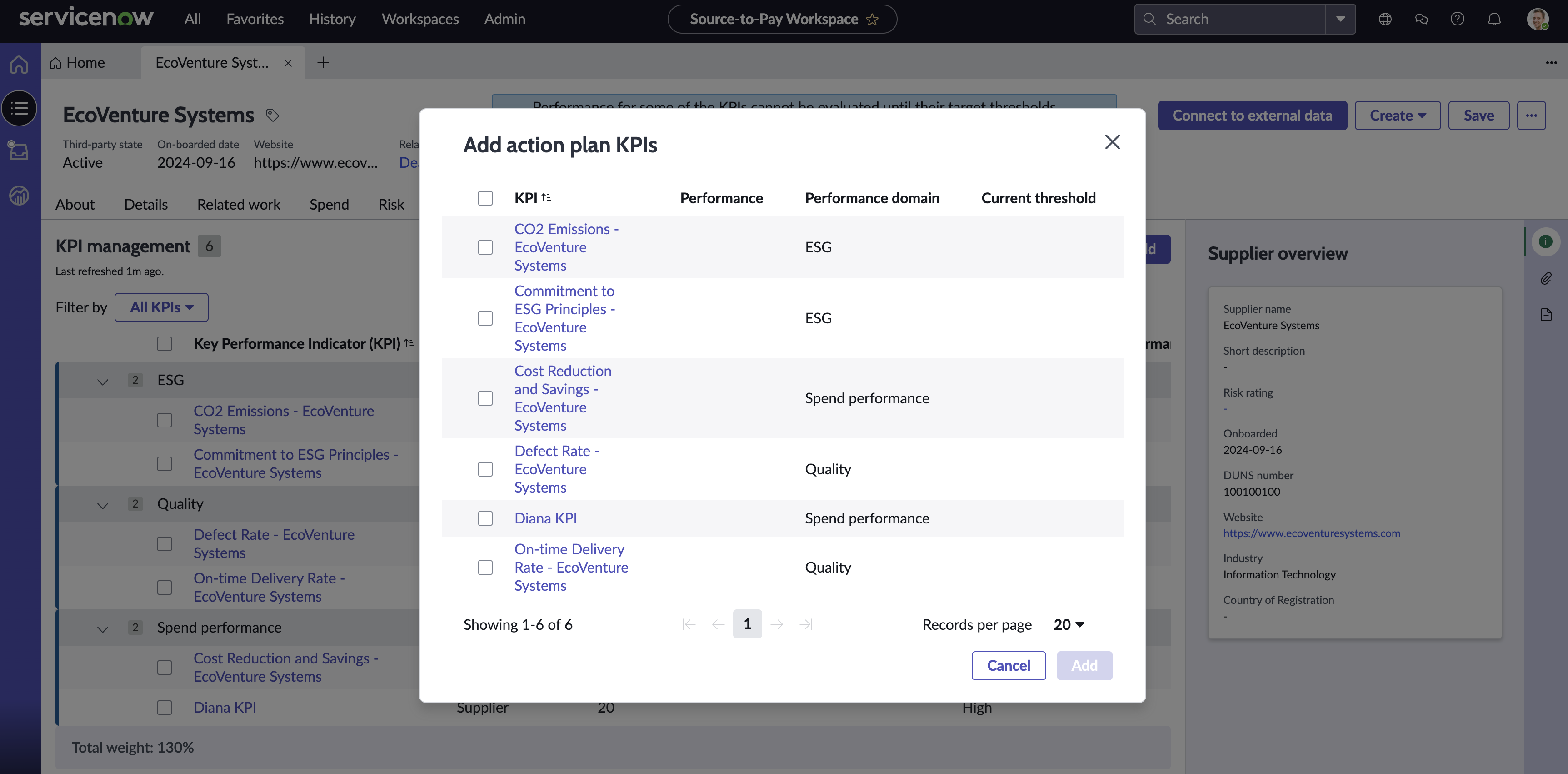
Task: Click page number 1 in pagination
Action: click(x=747, y=623)
